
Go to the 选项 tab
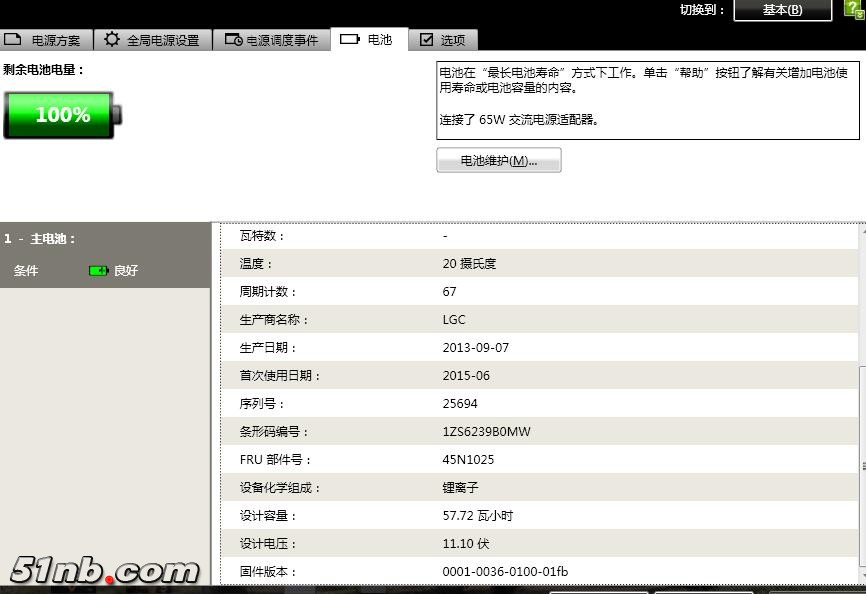click(x=443, y=40)
